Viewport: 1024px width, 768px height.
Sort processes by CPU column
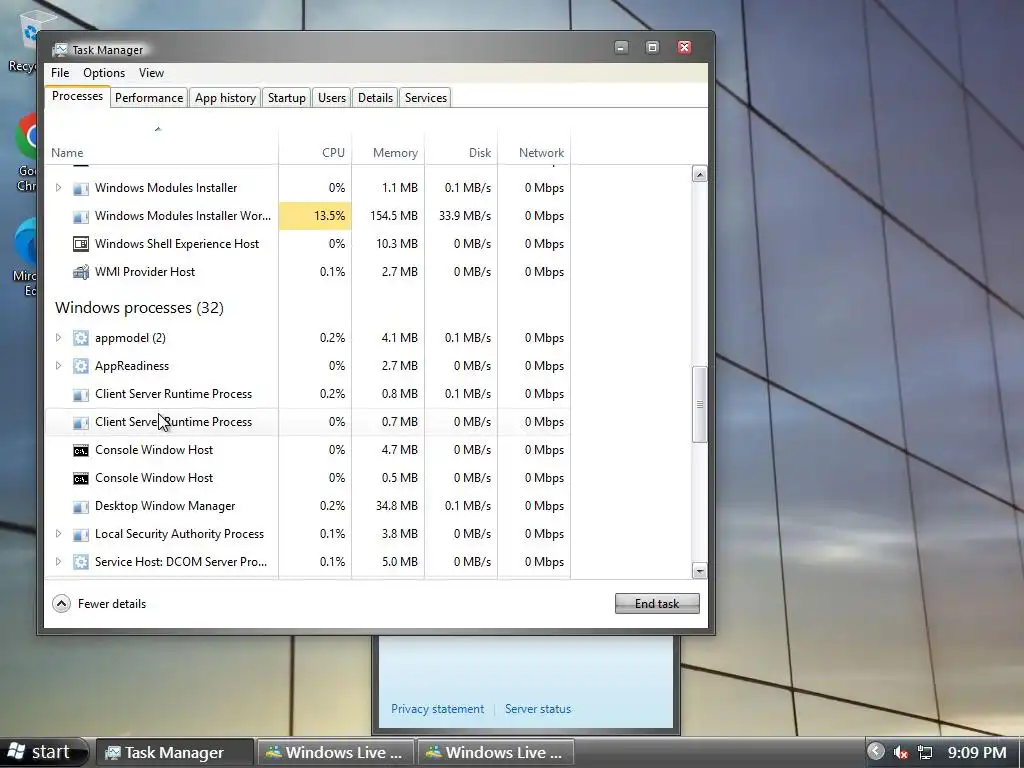coord(315,148)
